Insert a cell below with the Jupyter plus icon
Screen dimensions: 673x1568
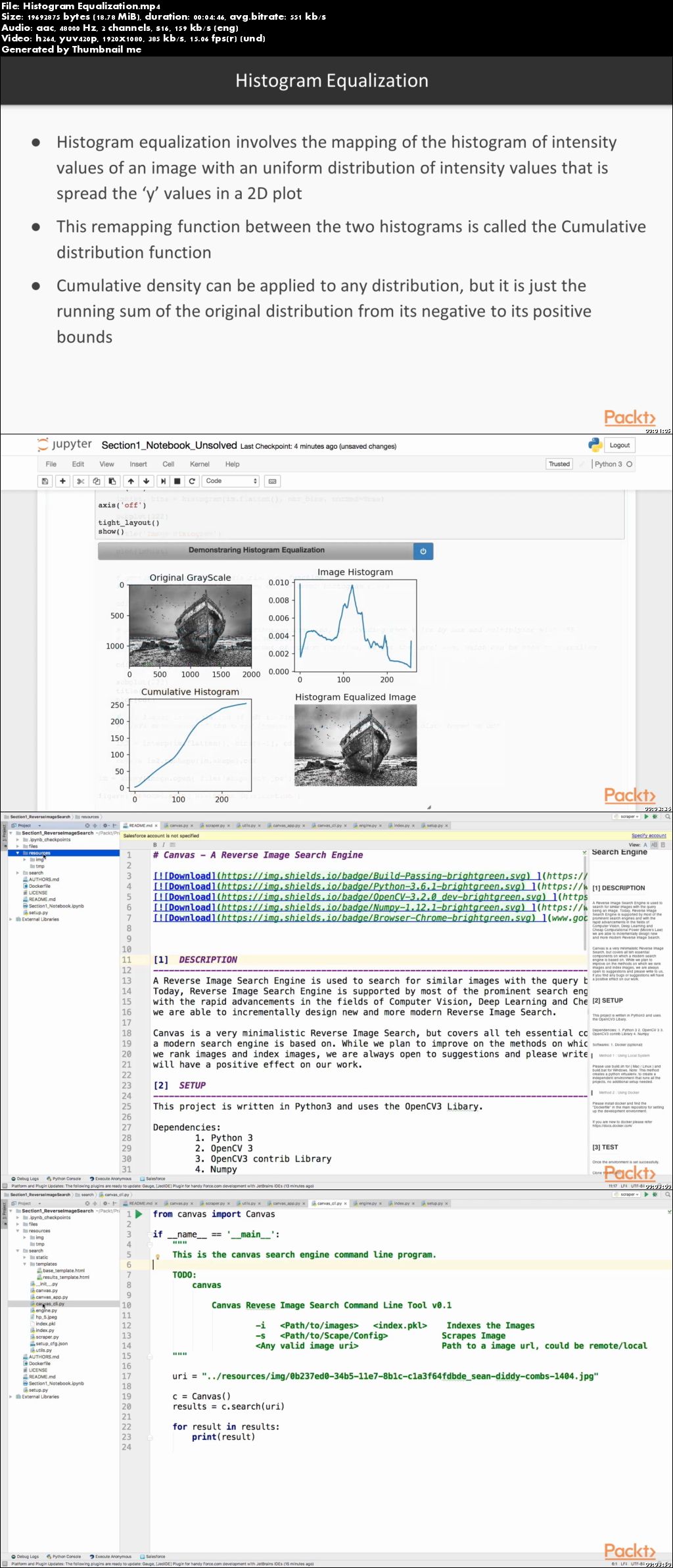(x=62, y=481)
